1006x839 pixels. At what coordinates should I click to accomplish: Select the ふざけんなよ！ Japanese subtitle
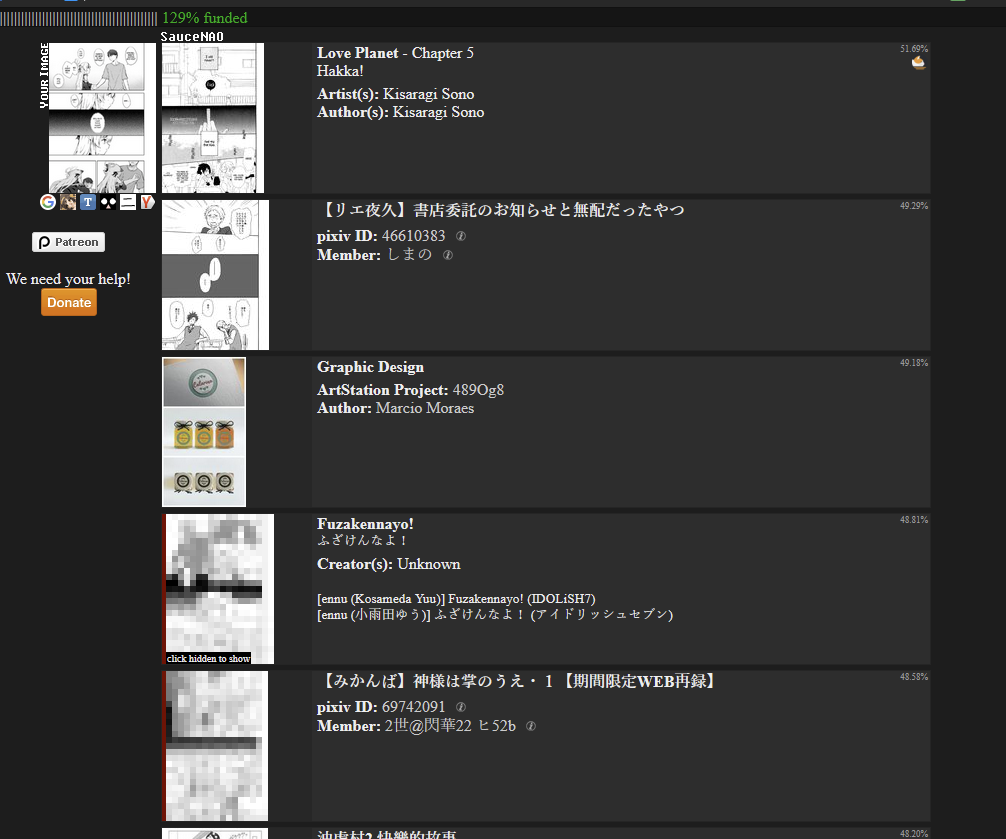click(x=362, y=541)
